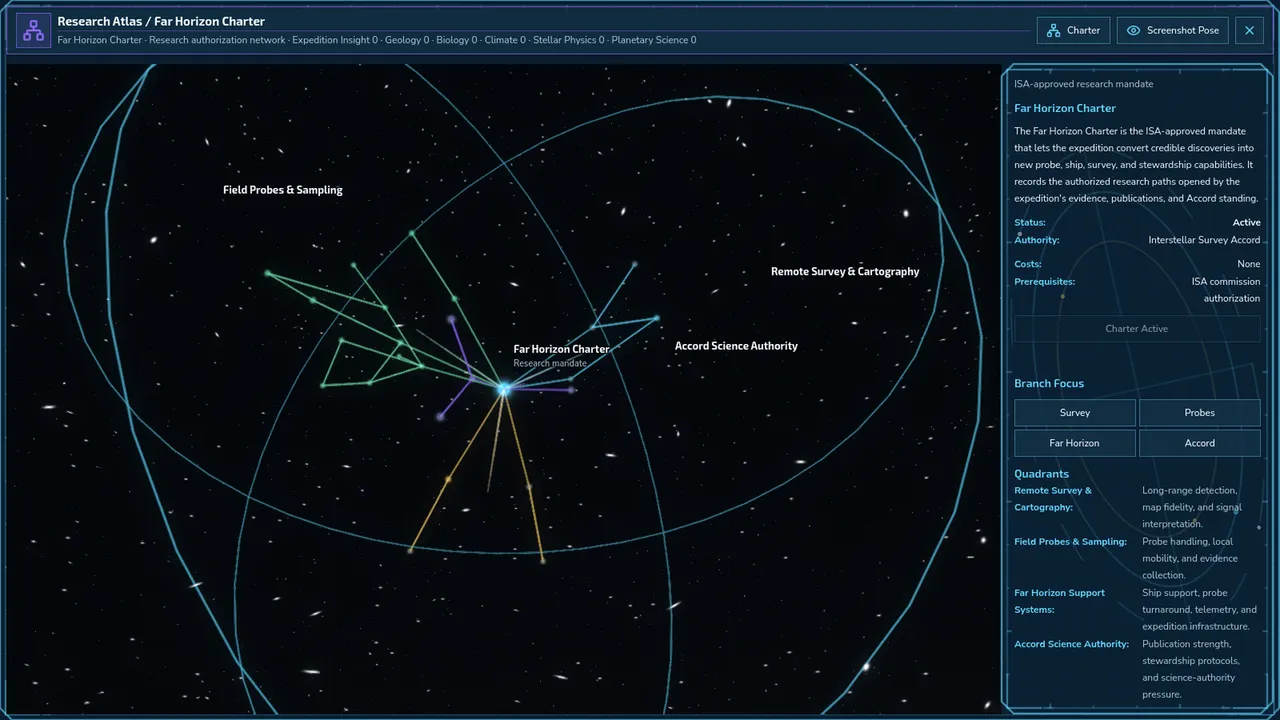Click the Charter Active button

tap(1137, 329)
